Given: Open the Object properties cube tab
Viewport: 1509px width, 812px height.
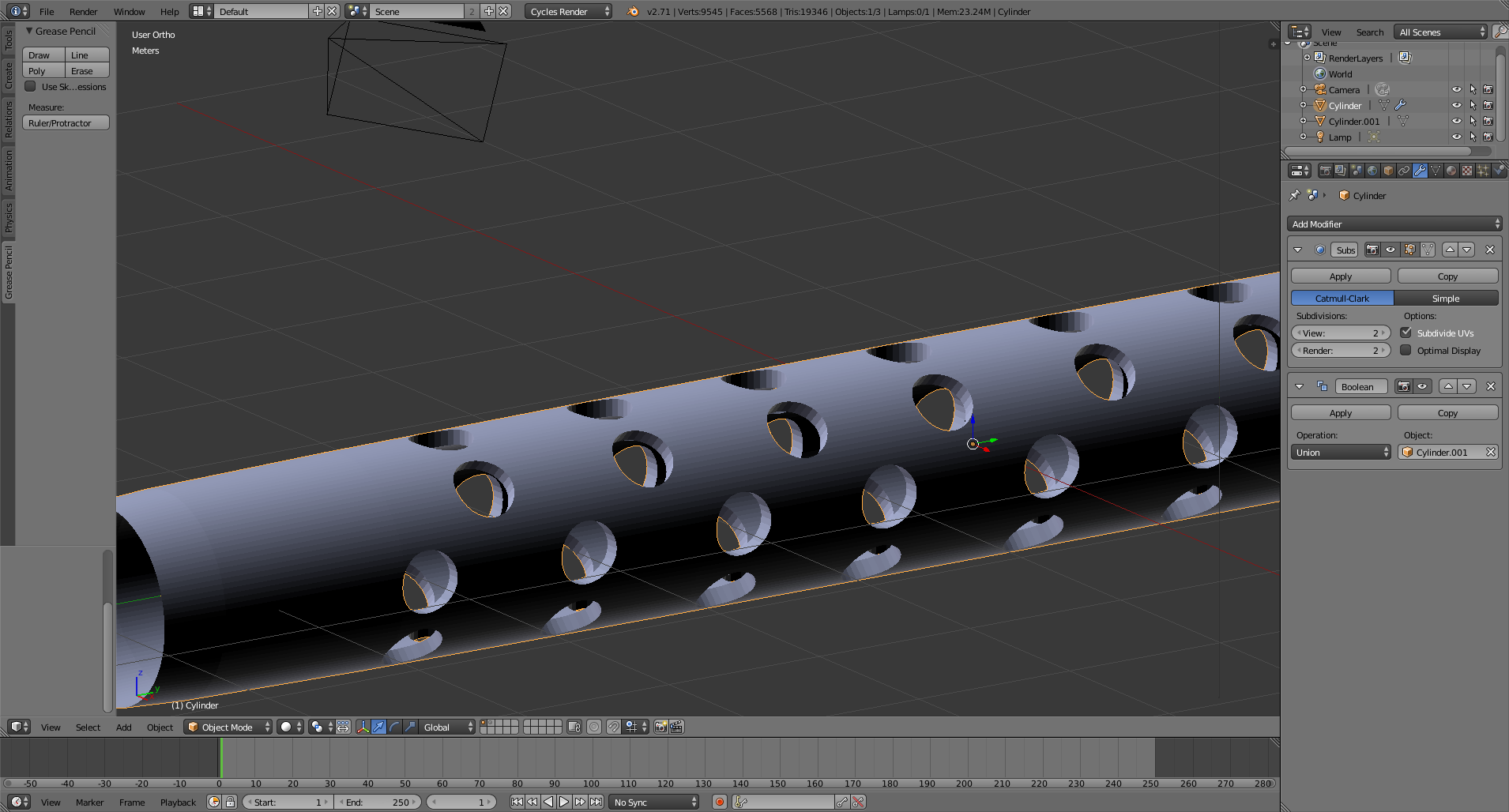Looking at the screenshot, I should [x=1388, y=171].
